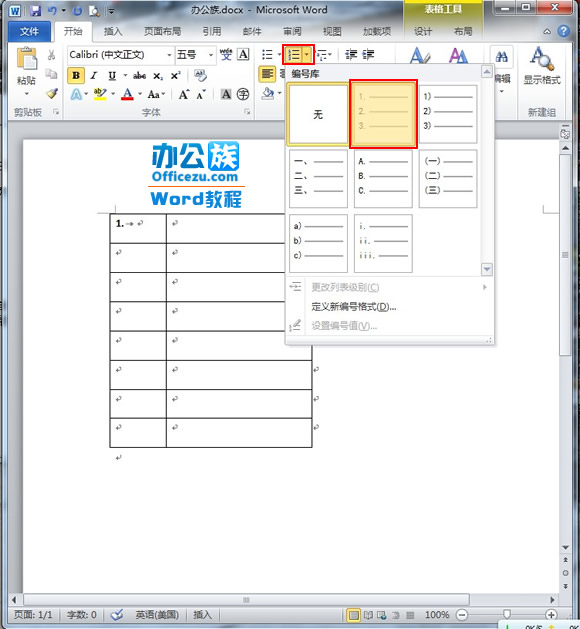Viewport: 580px width, 629px height.
Task: Toggle Italic formatting
Action: point(94,75)
